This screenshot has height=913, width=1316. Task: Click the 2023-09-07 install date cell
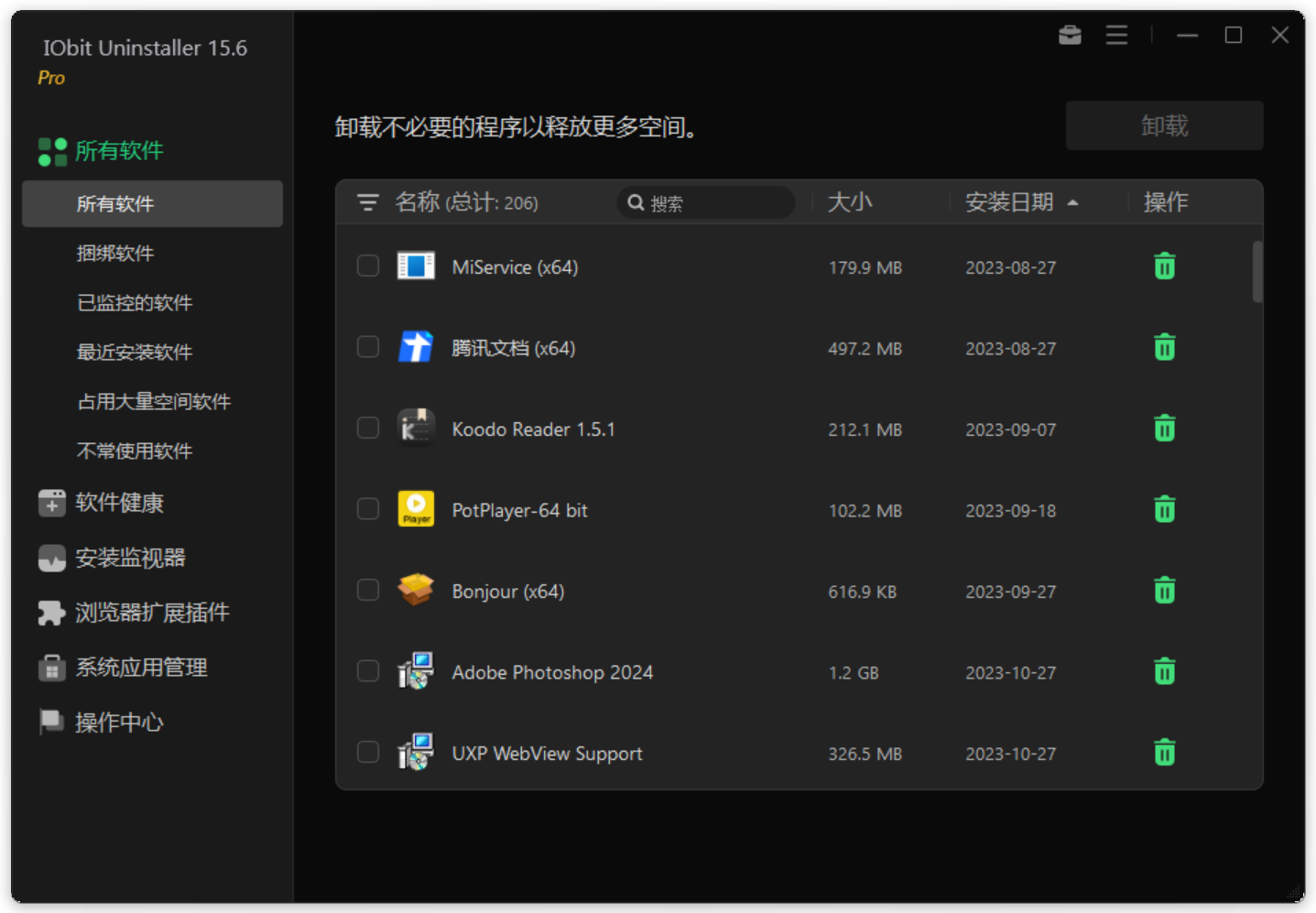[x=1010, y=429]
